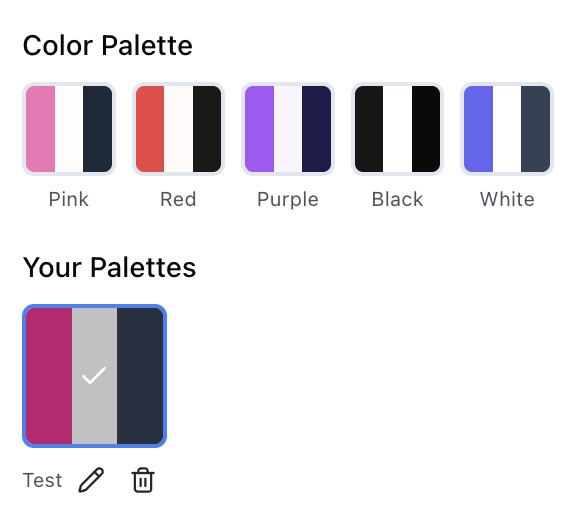Viewport: 578px width, 522px height.
Task: Click dark navy stripe of Test palette
Action: (x=140, y=376)
